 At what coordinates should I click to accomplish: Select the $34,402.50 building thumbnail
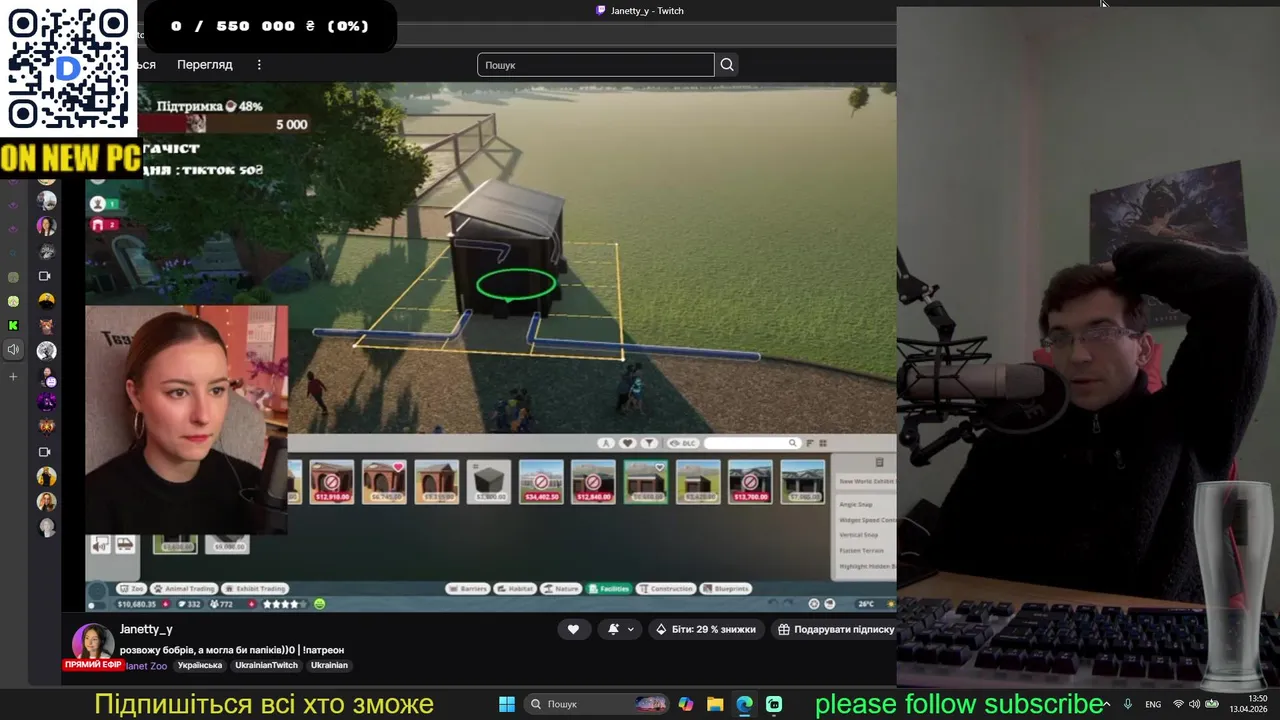(x=541, y=481)
